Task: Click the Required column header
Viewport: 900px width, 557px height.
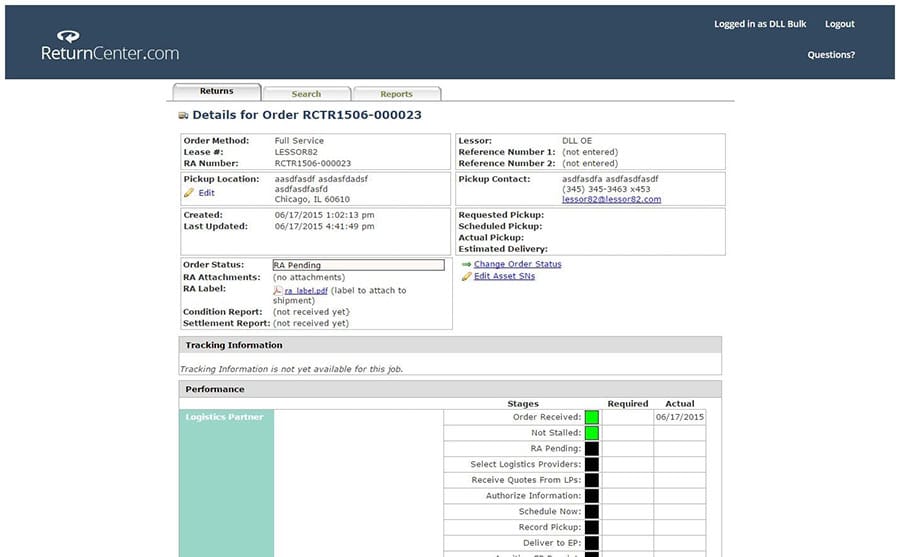Action: (628, 404)
